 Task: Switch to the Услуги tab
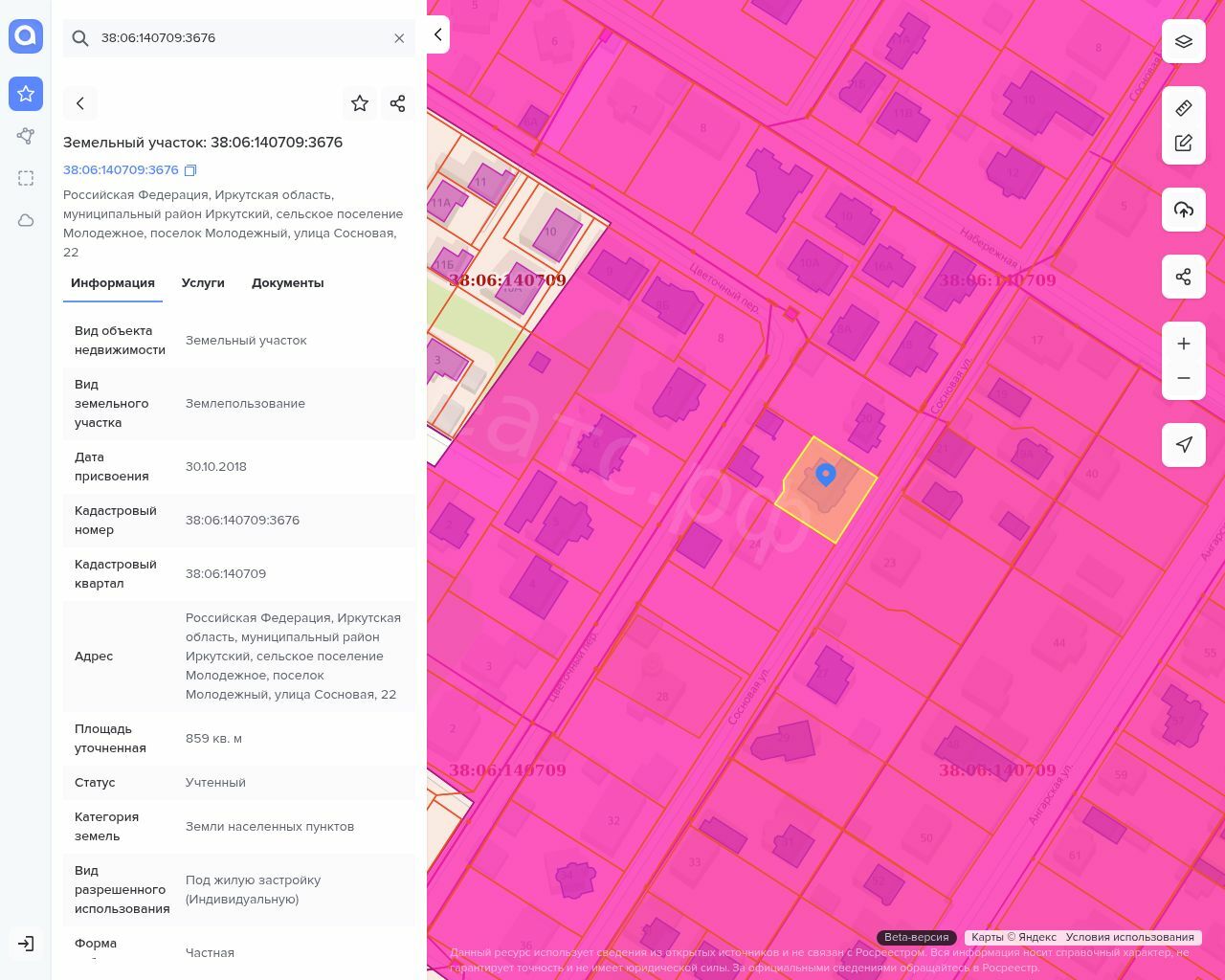[203, 283]
